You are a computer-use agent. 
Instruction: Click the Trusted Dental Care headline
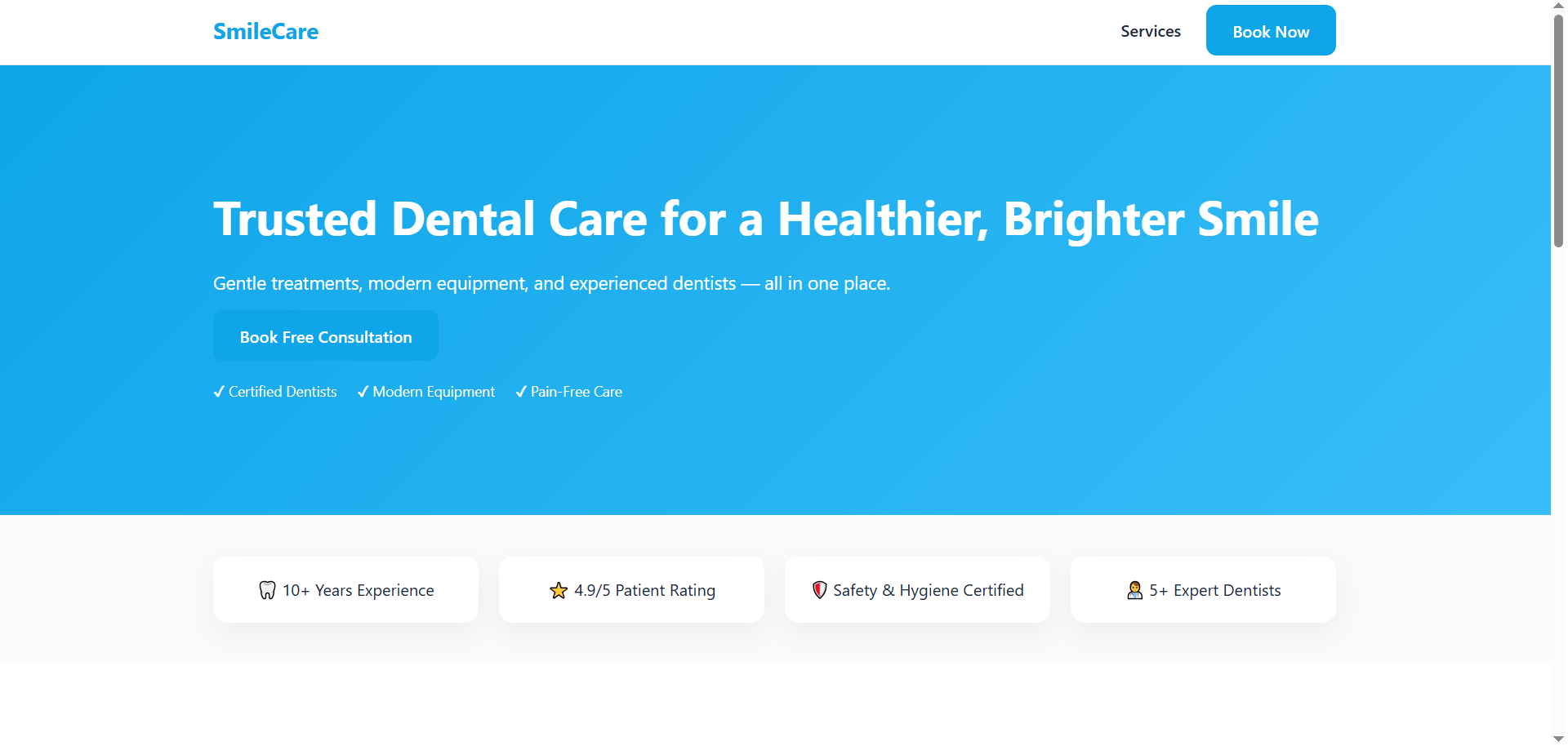pos(765,219)
